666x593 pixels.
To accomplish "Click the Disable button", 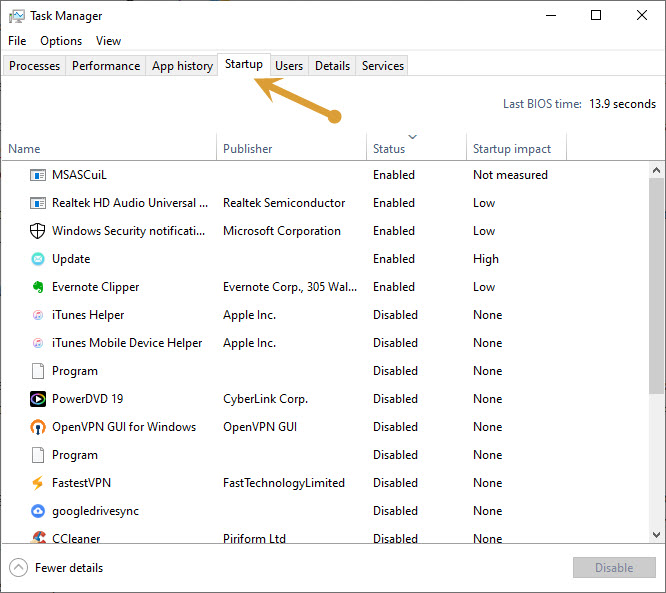I will tap(614, 568).
